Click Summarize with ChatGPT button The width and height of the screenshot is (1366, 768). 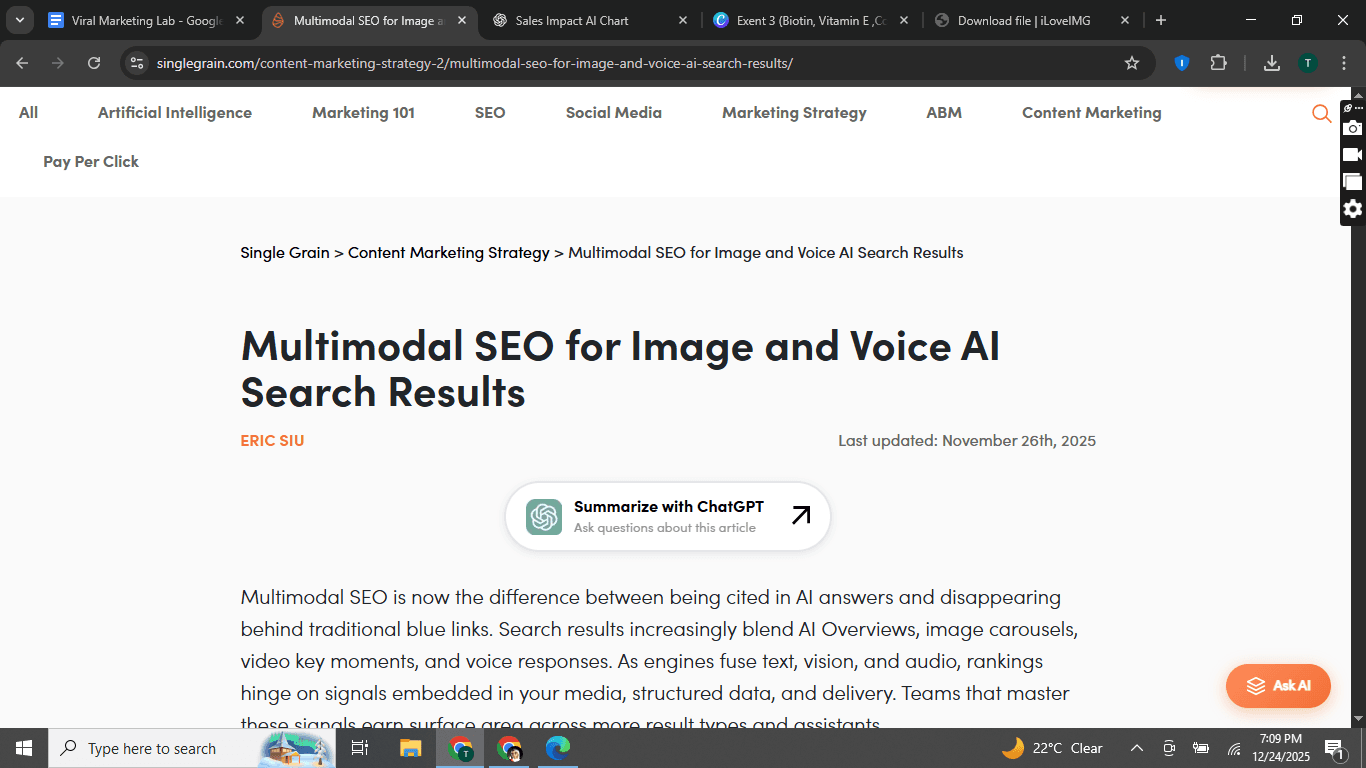pyautogui.click(x=668, y=517)
